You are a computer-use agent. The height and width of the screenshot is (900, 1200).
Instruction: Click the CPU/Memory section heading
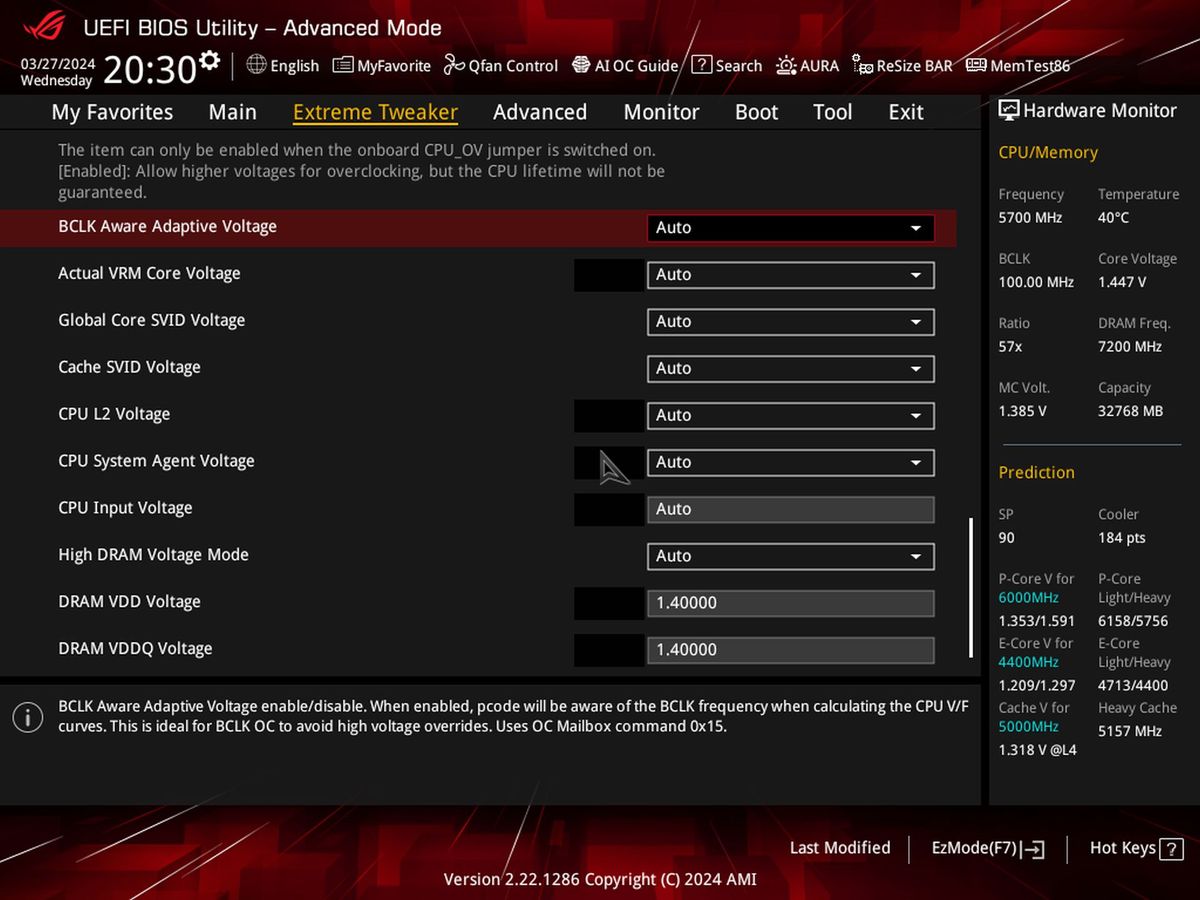1048,153
